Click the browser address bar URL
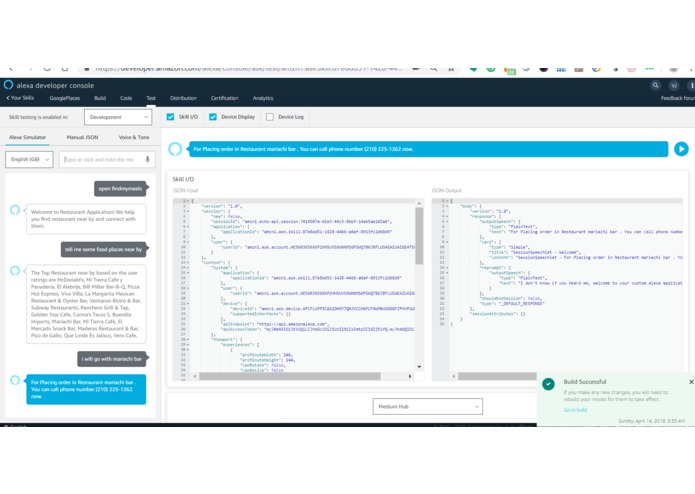The height and width of the screenshot is (494, 695). click(x=248, y=69)
